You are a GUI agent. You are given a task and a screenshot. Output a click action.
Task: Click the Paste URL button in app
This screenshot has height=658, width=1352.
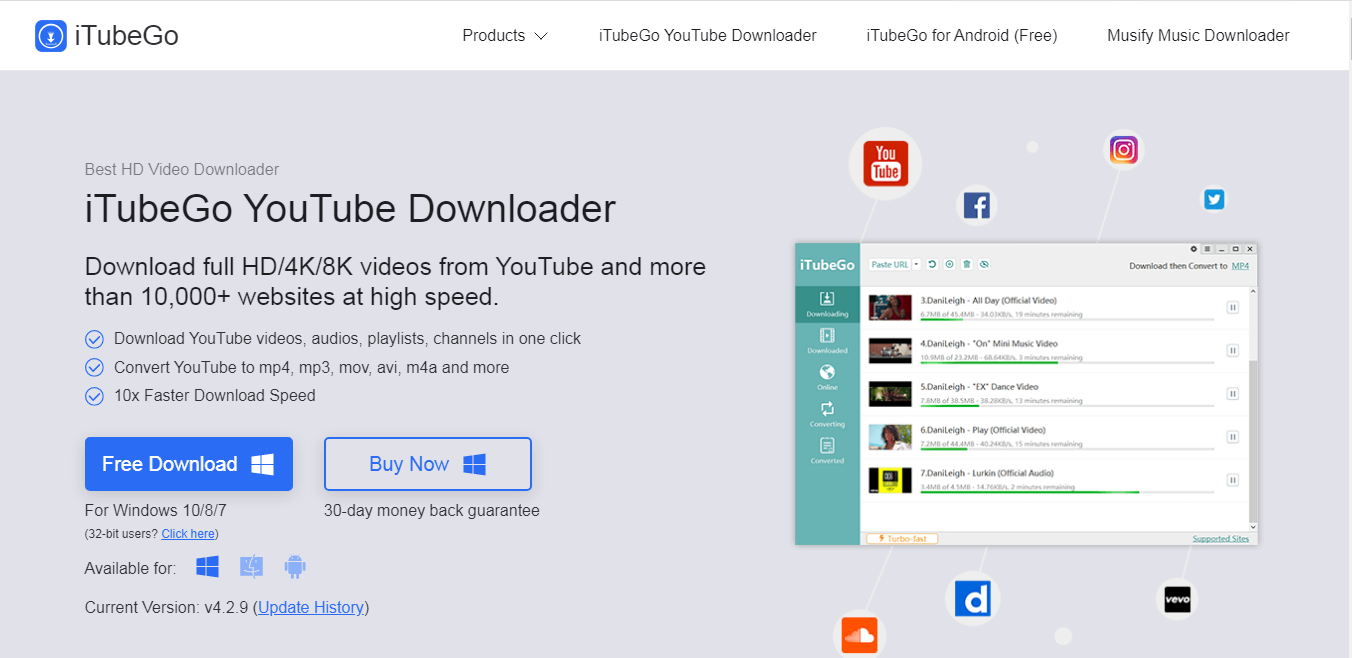(889, 265)
